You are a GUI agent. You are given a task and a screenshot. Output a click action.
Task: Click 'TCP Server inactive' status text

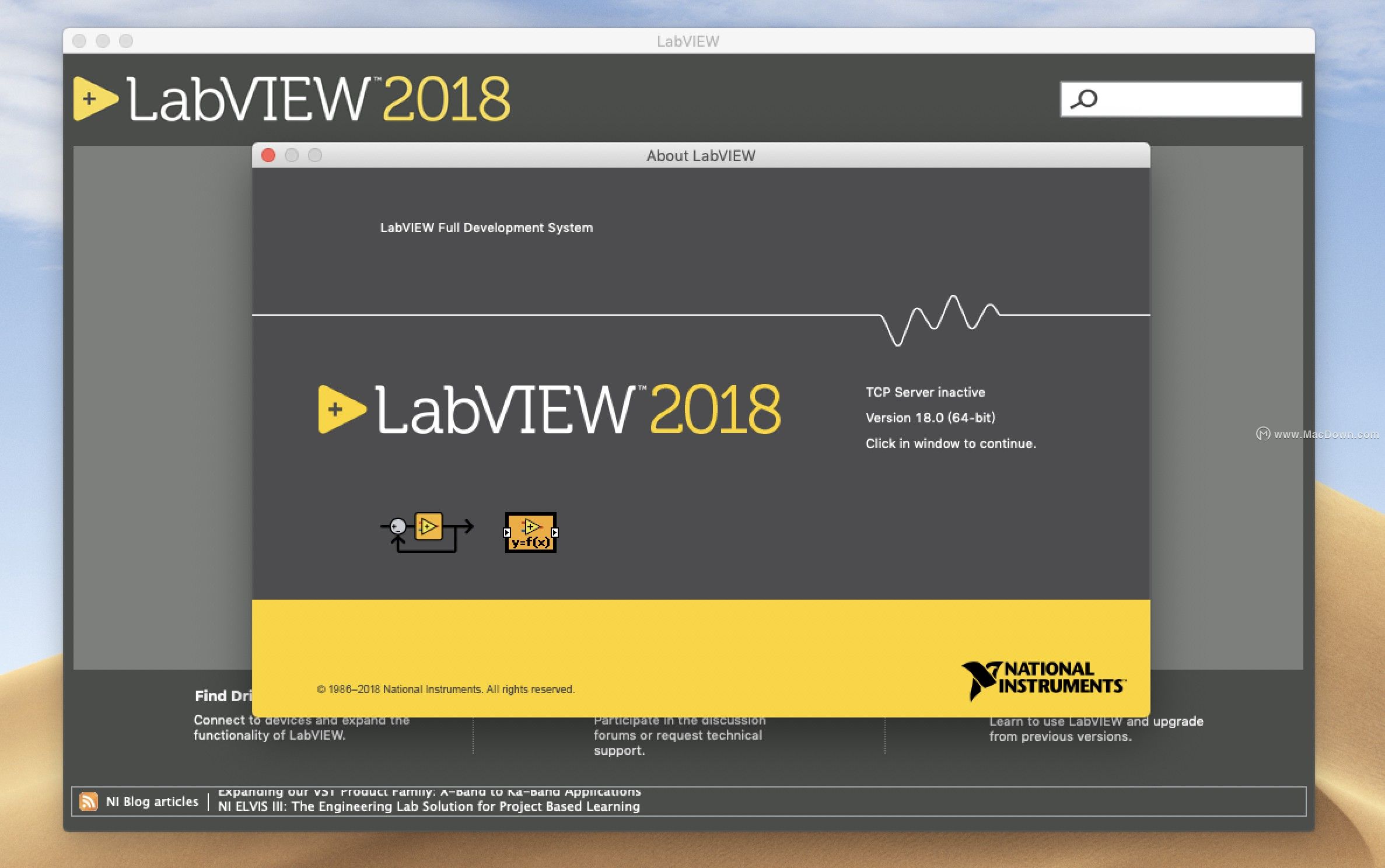[925, 392]
